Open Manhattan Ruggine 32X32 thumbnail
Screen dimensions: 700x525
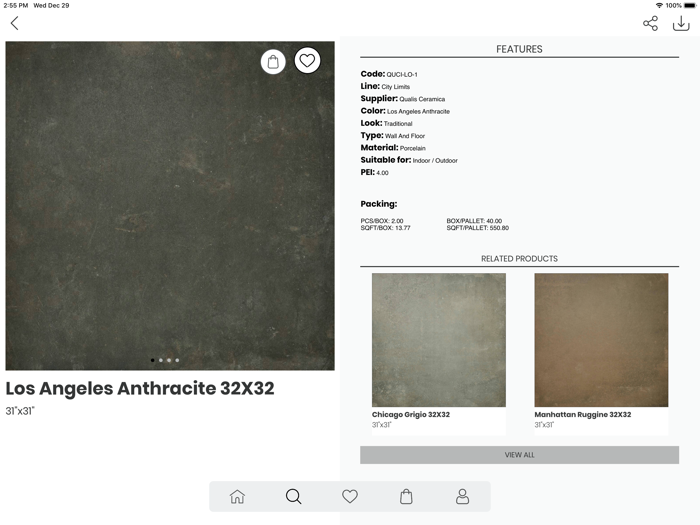[x=601, y=340]
